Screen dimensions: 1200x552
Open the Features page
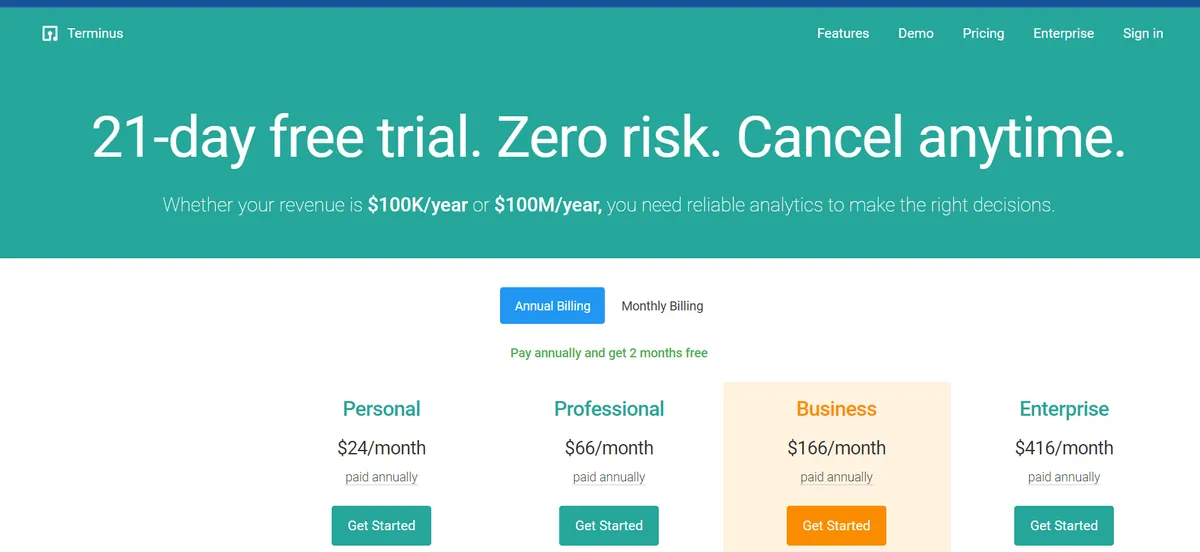tap(843, 34)
